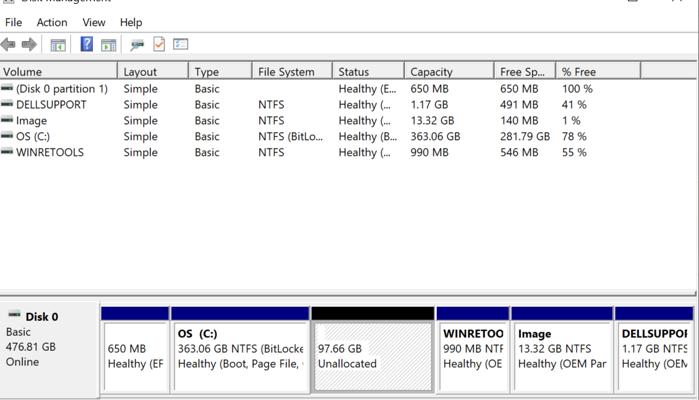The width and height of the screenshot is (699, 400).
Task: Select the DELLSUPPORT volume row
Action: pos(51,104)
